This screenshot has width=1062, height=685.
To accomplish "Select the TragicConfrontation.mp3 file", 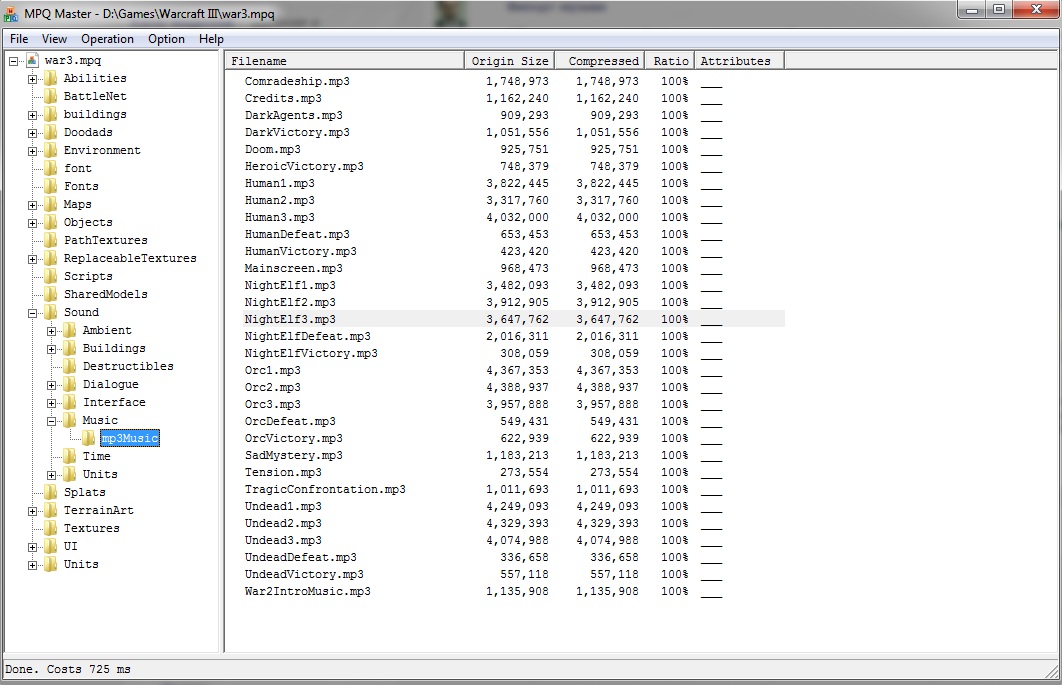I will click(325, 489).
